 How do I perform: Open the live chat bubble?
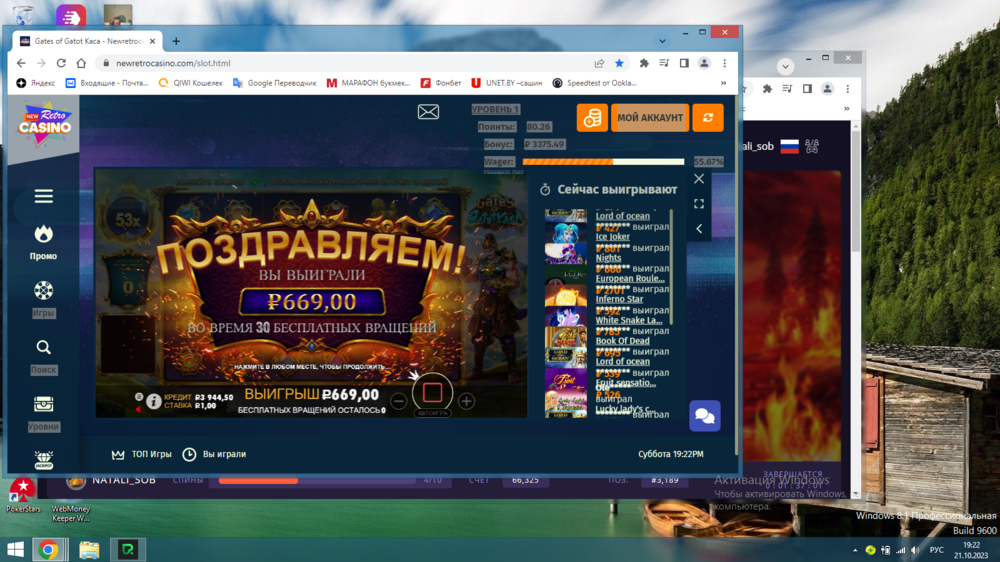click(x=704, y=416)
